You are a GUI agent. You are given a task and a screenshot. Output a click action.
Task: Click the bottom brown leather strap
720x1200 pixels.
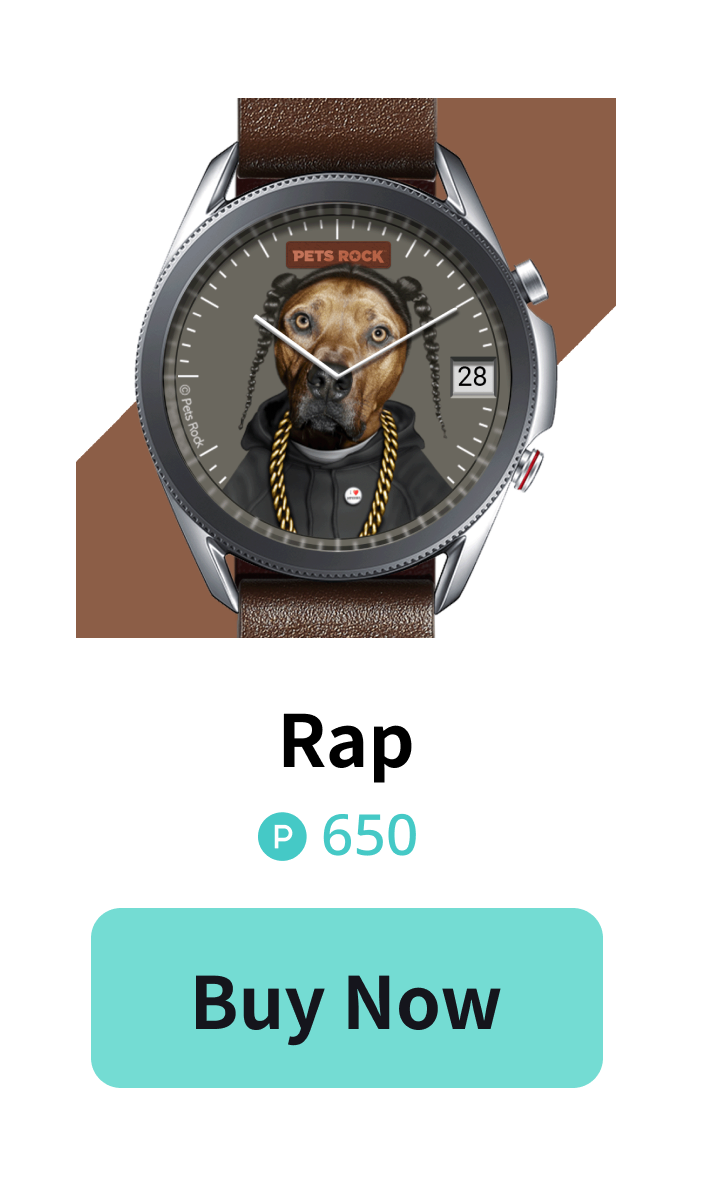337,604
